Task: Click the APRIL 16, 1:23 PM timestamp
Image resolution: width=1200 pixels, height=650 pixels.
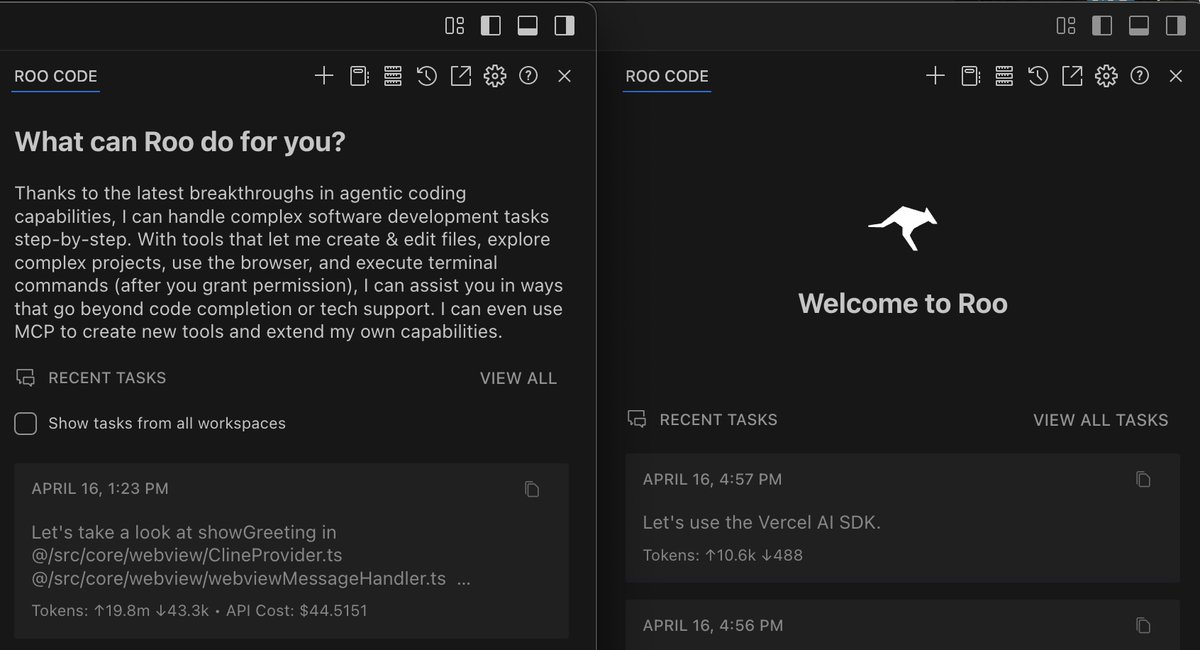Action: 100,489
